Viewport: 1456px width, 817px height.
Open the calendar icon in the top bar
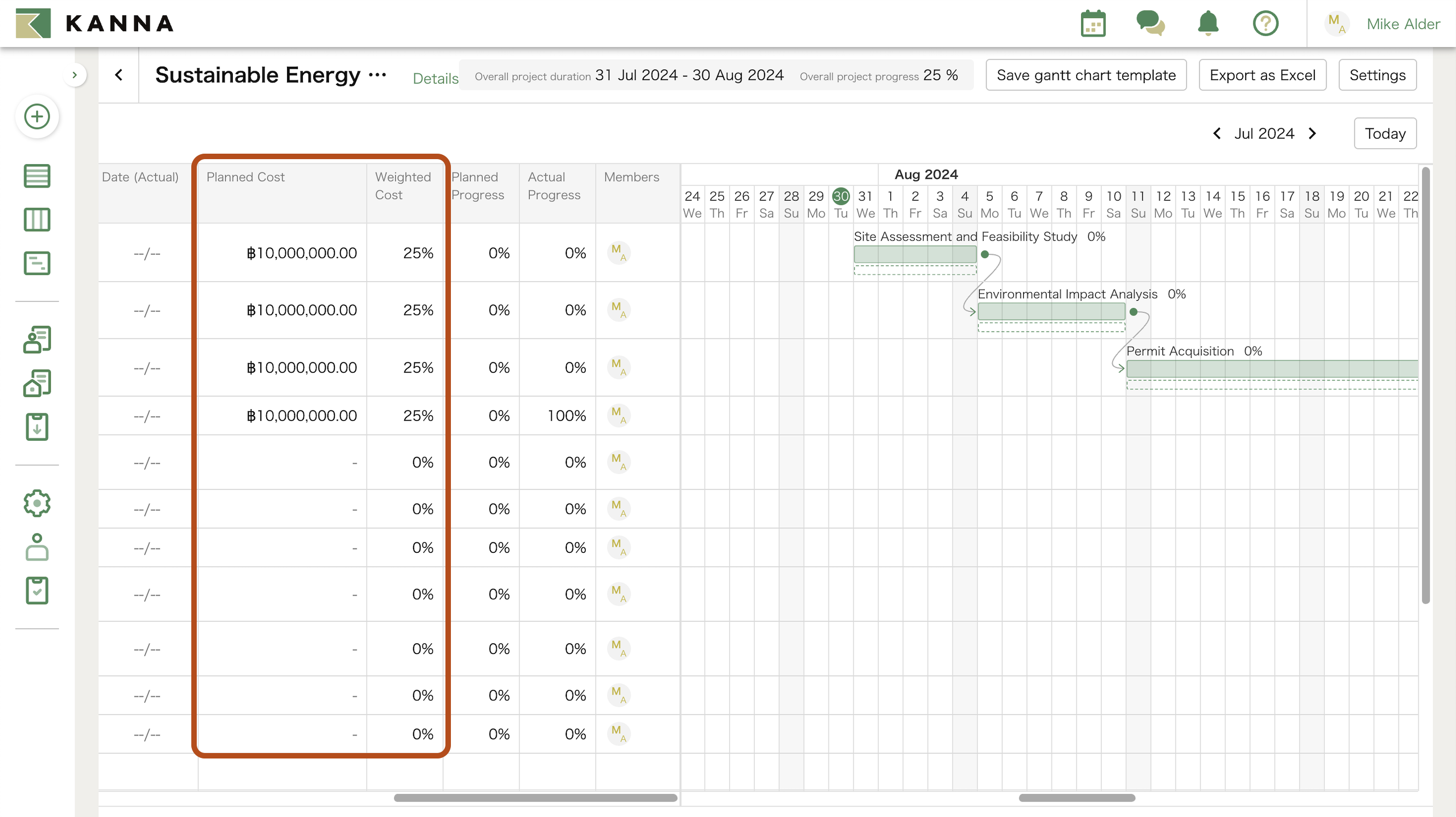(x=1093, y=23)
